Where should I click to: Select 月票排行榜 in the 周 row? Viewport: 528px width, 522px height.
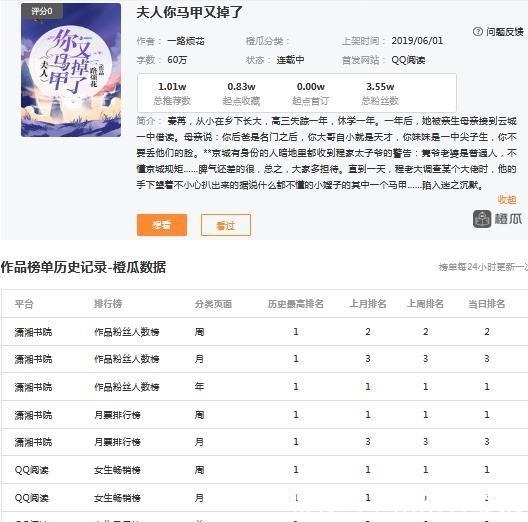[117, 415]
